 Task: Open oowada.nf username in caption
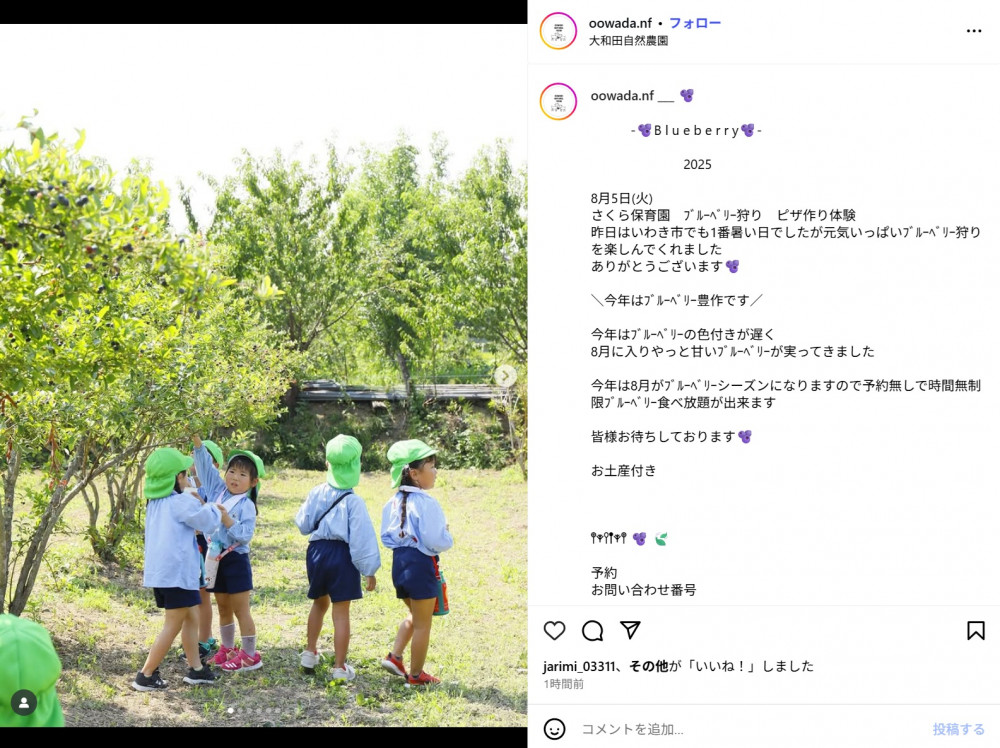coord(622,96)
